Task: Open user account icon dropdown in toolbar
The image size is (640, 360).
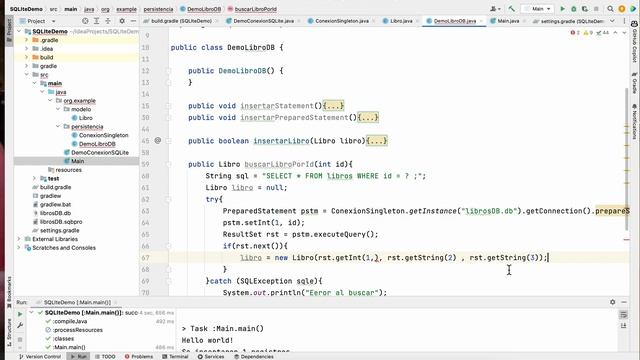Action: (x=495, y=9)
